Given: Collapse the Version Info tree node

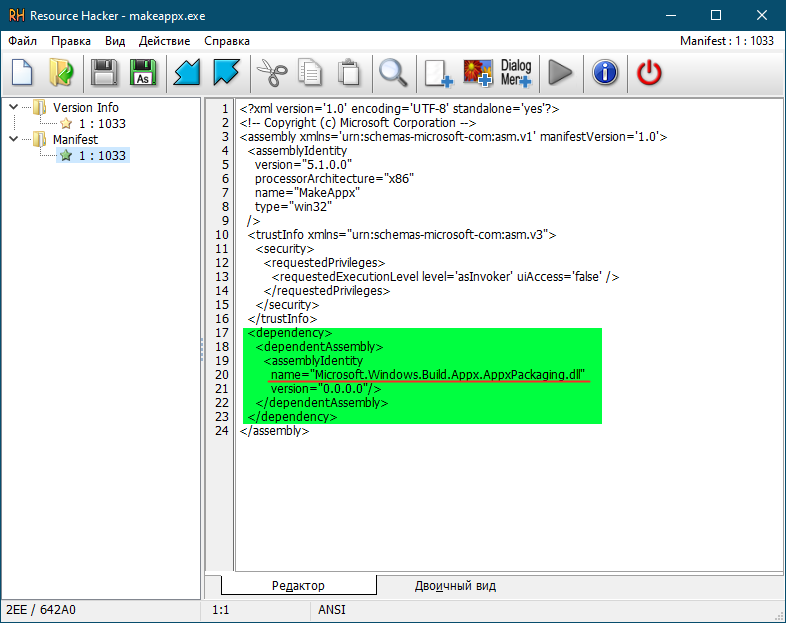Looking at the screenshot, I should click(x=14, y=107).
